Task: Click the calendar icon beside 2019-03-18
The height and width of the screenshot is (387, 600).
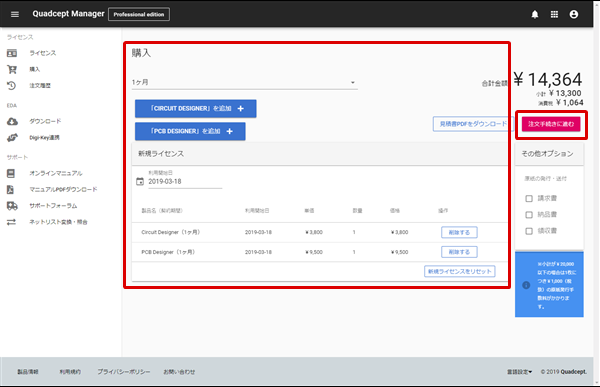Action: tap(140, 181)
